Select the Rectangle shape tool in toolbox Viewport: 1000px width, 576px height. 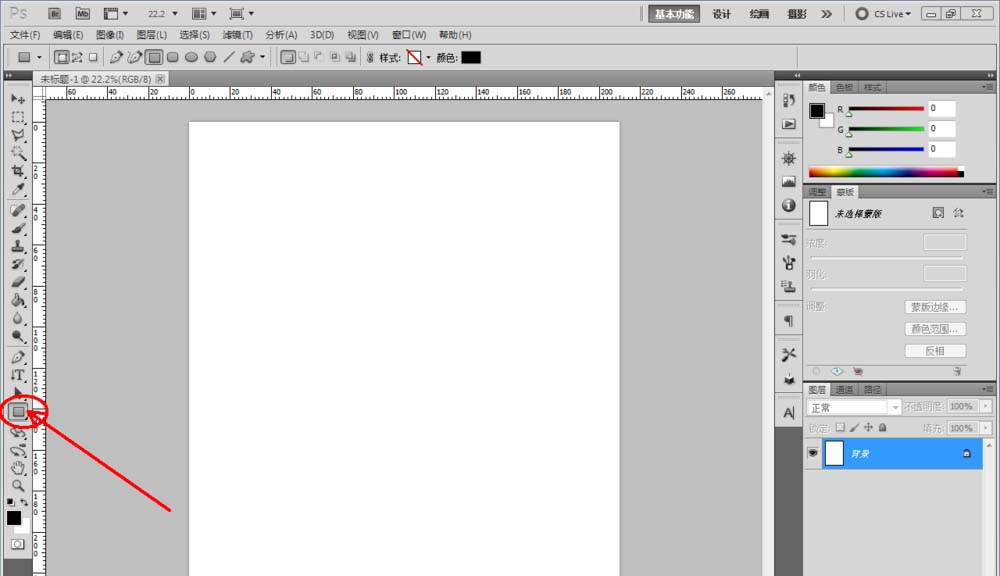18,412
